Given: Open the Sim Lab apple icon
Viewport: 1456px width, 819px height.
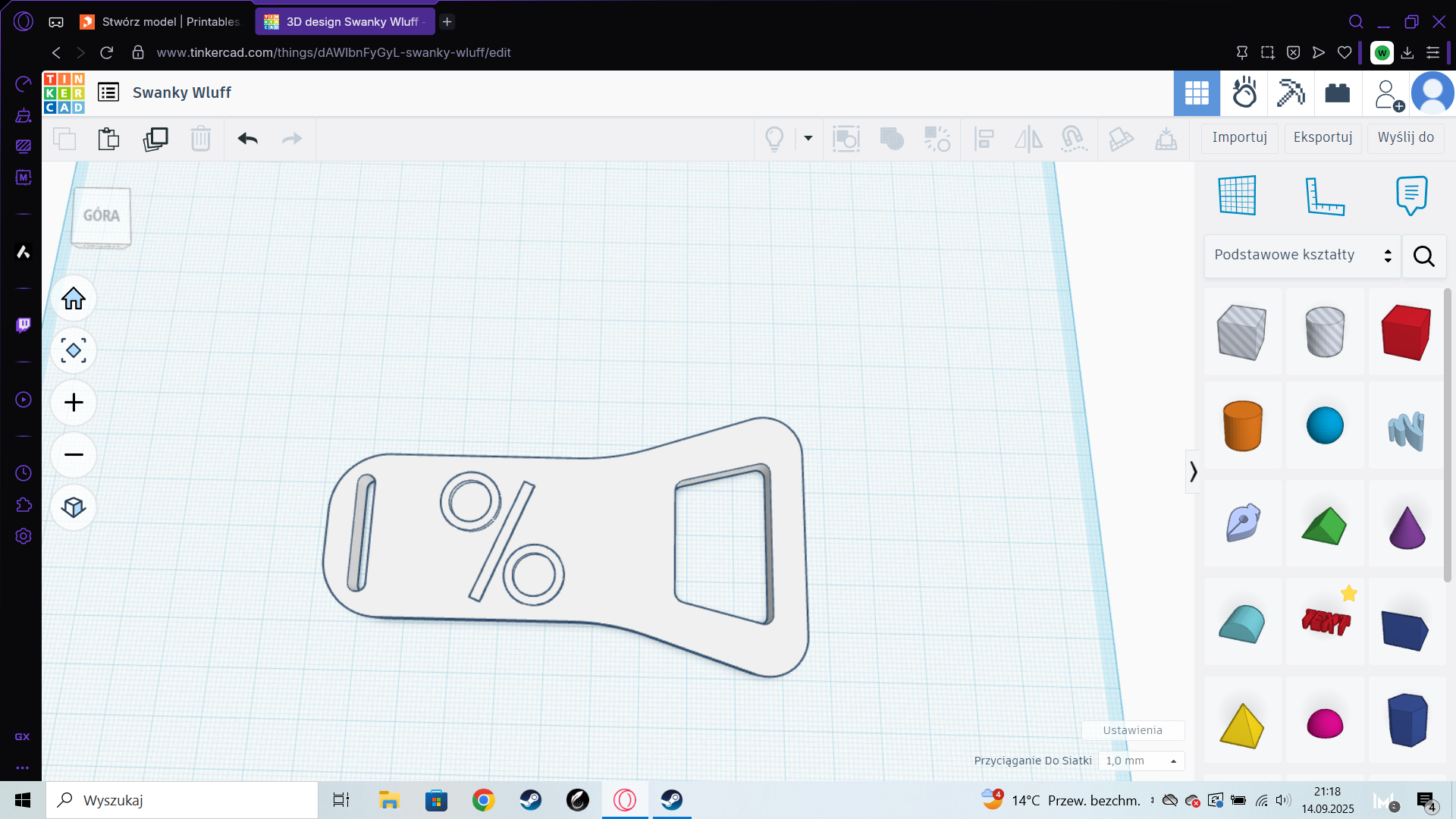Looking at the screenshot, I should tap(1244, 93).
